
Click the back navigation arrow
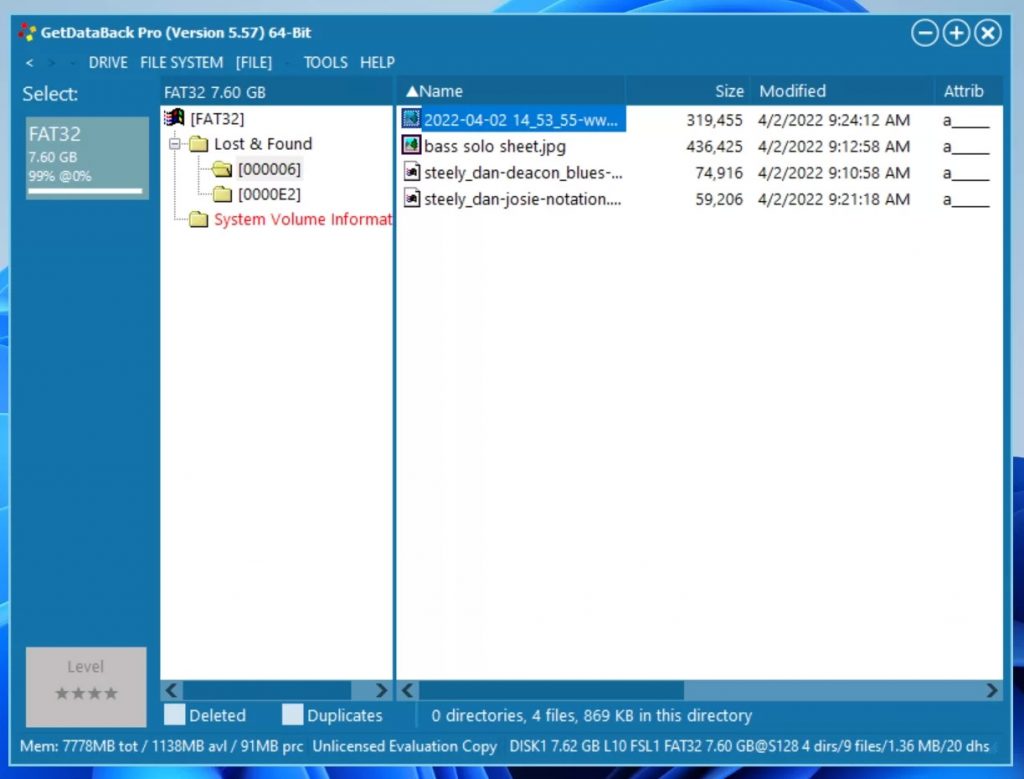[28, 62]
